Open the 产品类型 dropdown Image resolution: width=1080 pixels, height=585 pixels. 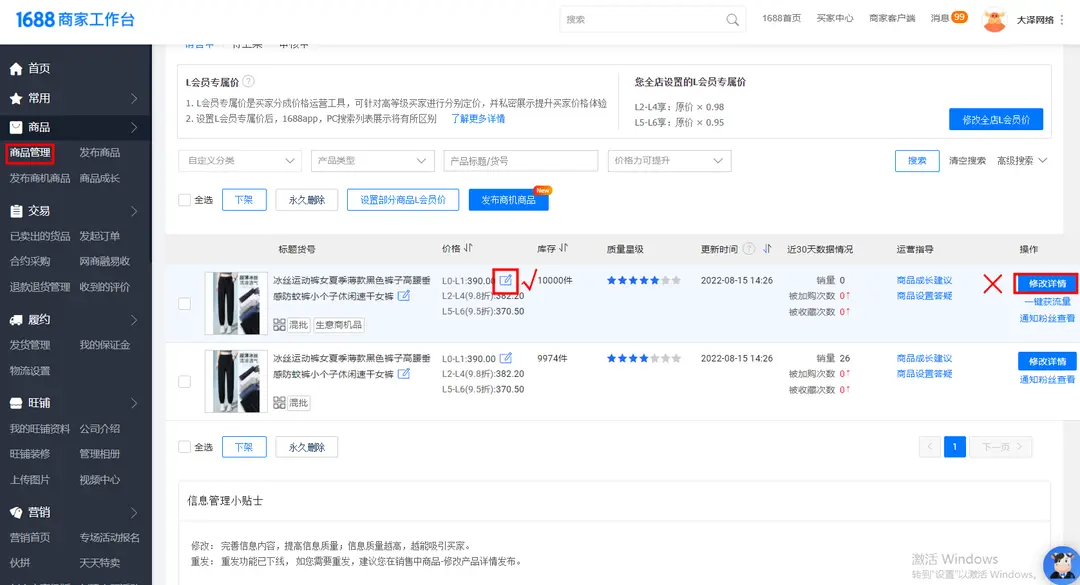tap(371, 161)
